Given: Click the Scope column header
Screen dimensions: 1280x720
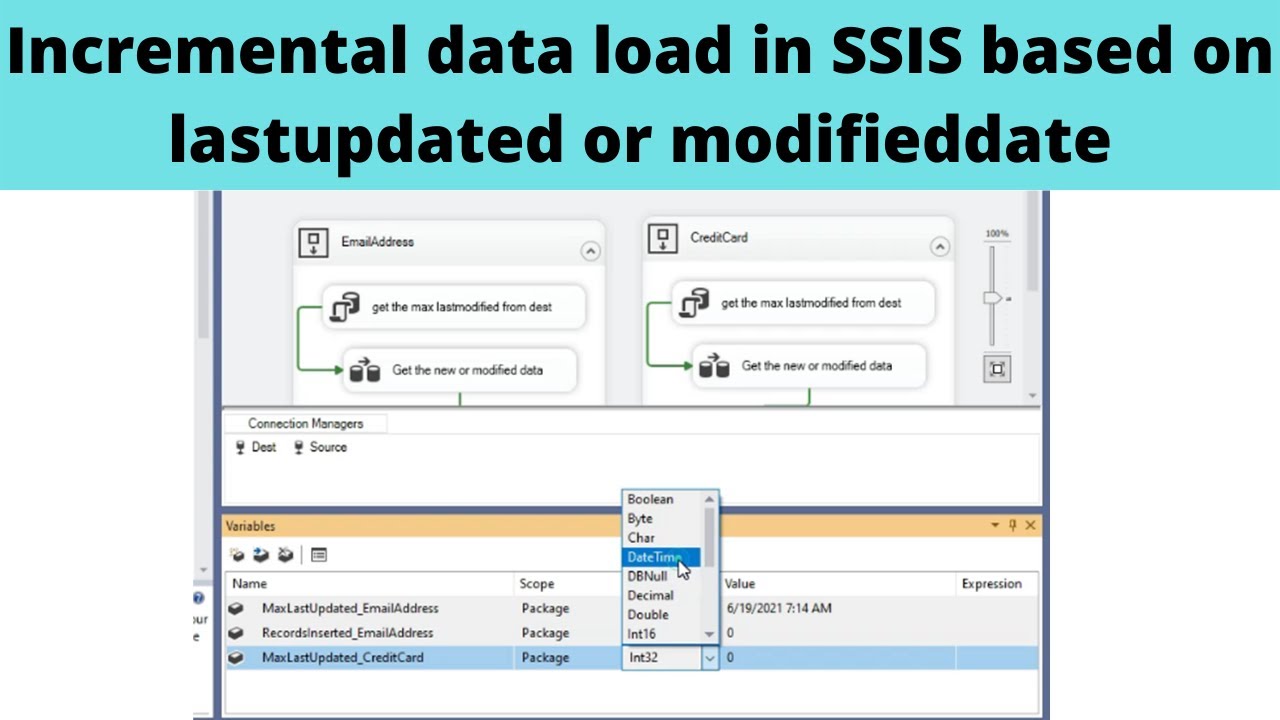Looking at the screenshot, I should (567, 584).
